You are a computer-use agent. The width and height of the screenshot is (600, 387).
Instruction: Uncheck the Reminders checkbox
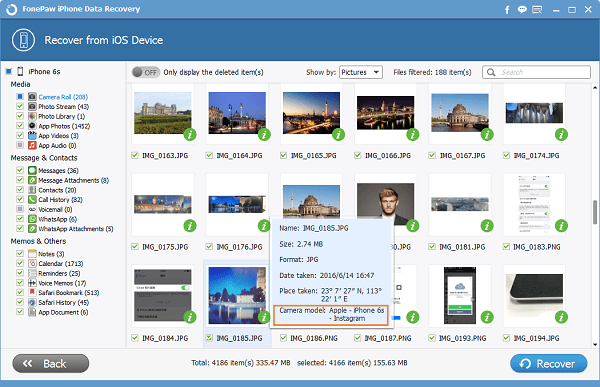(20, 273)
